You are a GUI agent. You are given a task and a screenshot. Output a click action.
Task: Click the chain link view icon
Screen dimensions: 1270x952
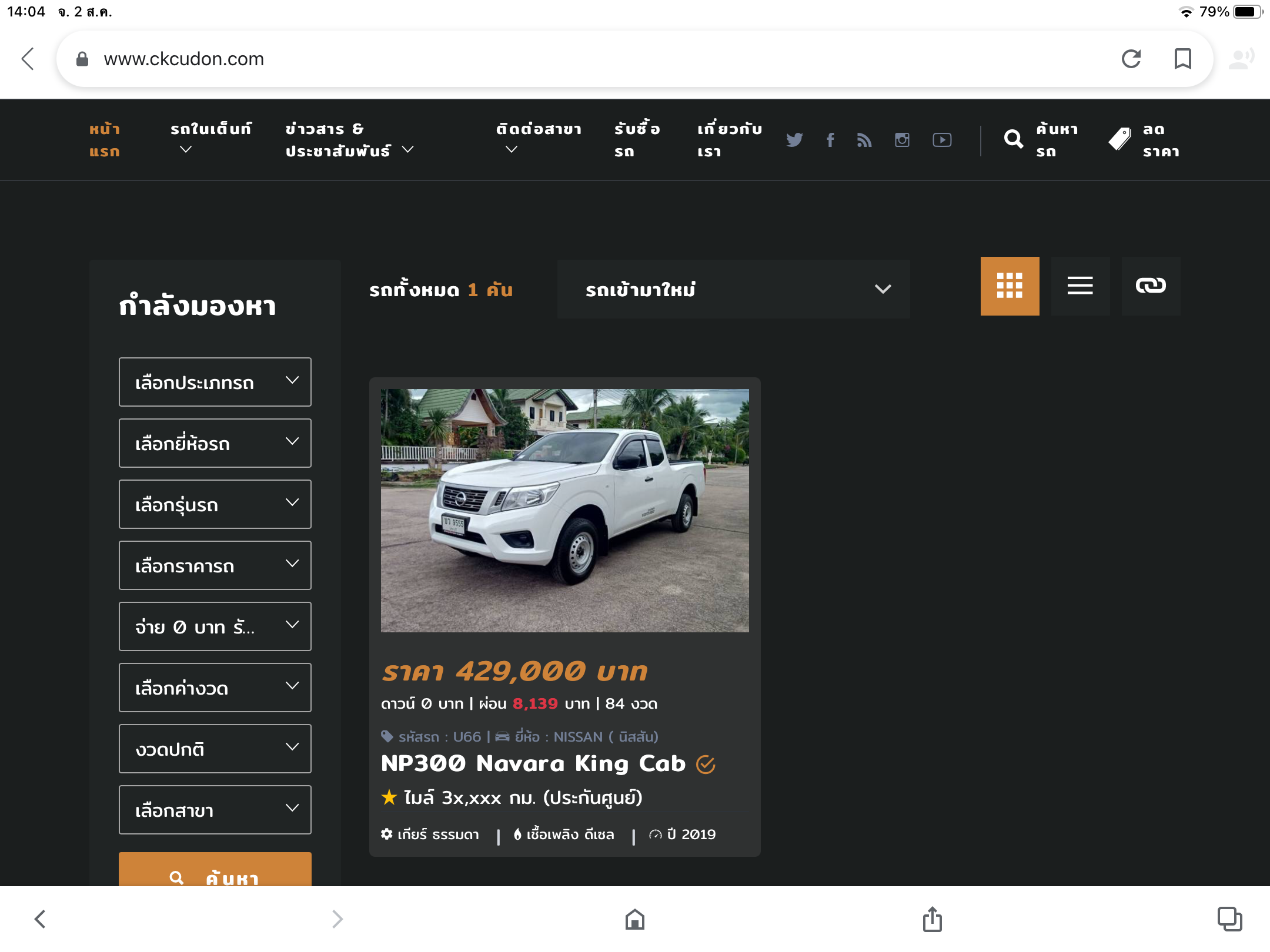point(1151,286)
